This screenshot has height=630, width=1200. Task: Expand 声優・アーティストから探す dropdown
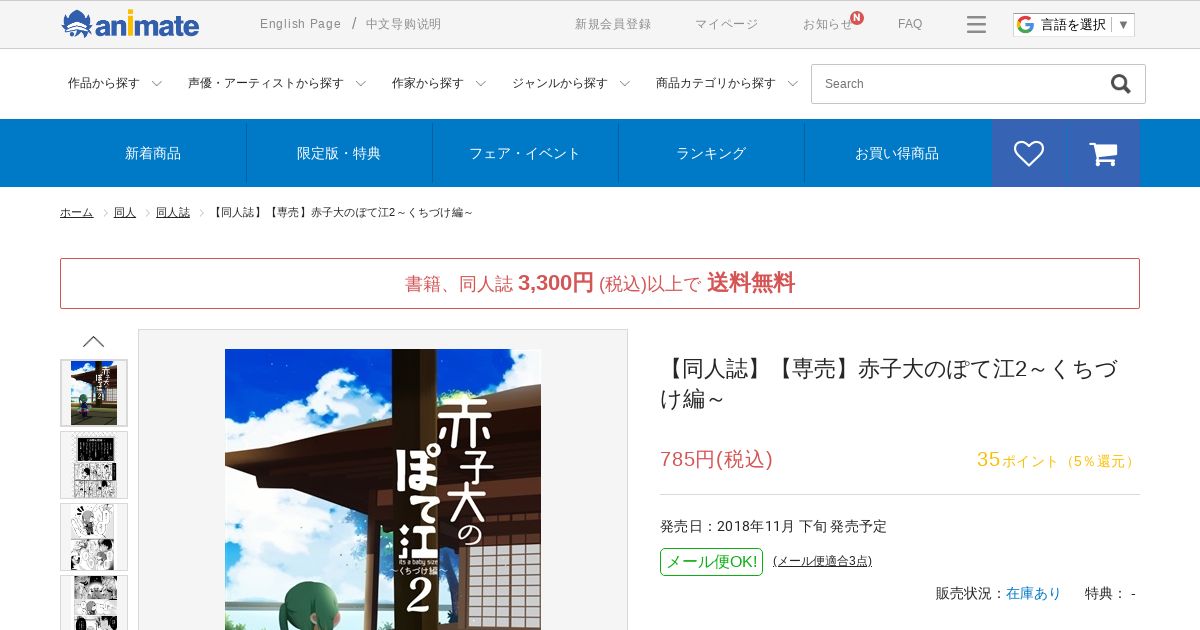pyautogui.click(x=277, y=84)
